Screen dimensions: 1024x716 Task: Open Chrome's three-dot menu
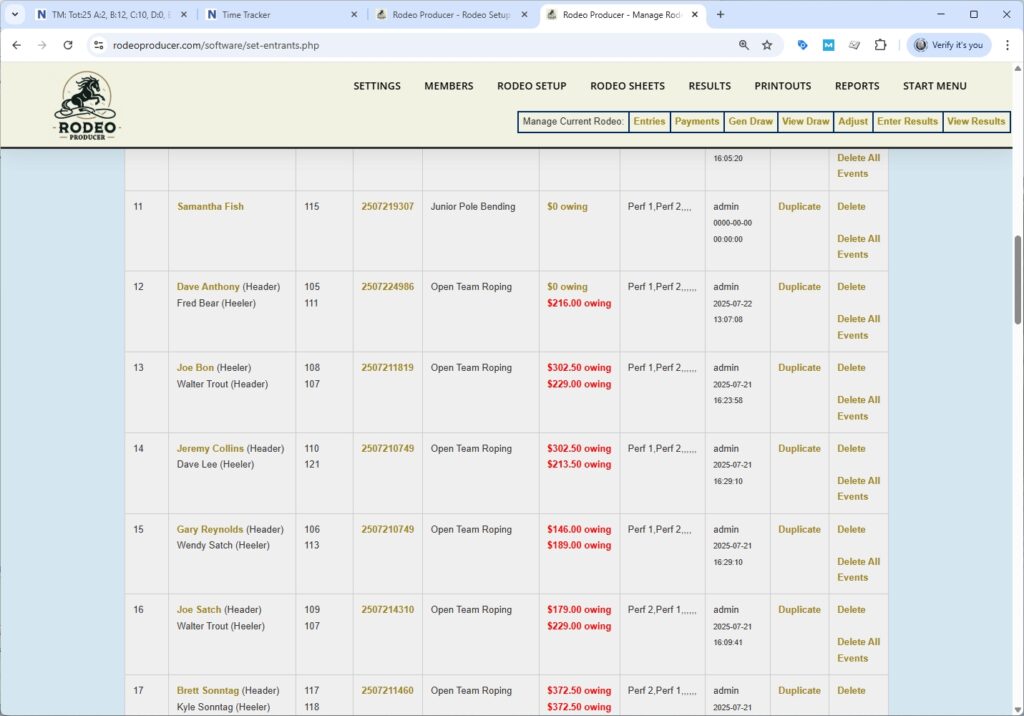(x=1007, y=45)
